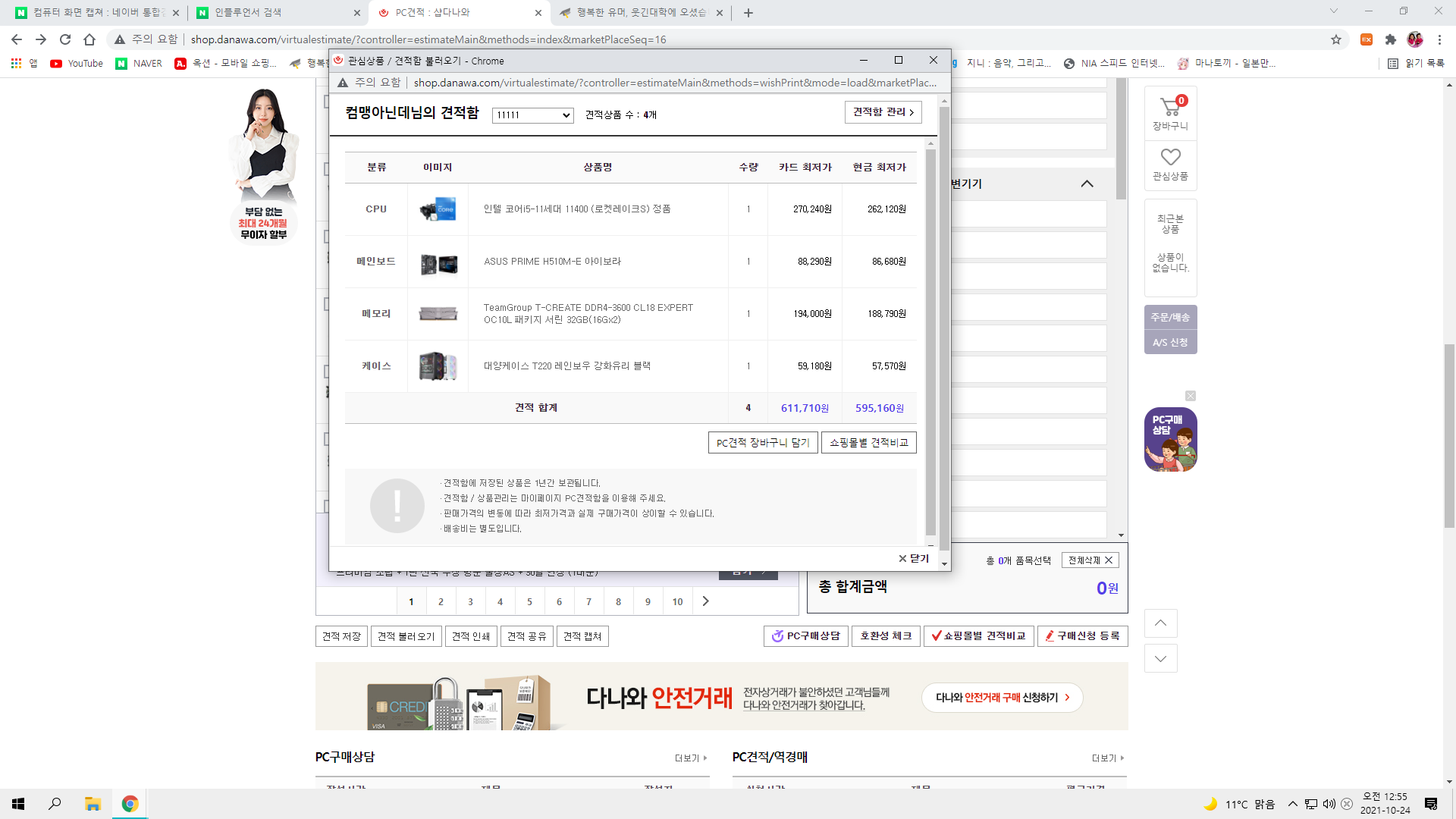Switch to the 컴퓨터 화면 캡쳐 tab

[96, 12]
